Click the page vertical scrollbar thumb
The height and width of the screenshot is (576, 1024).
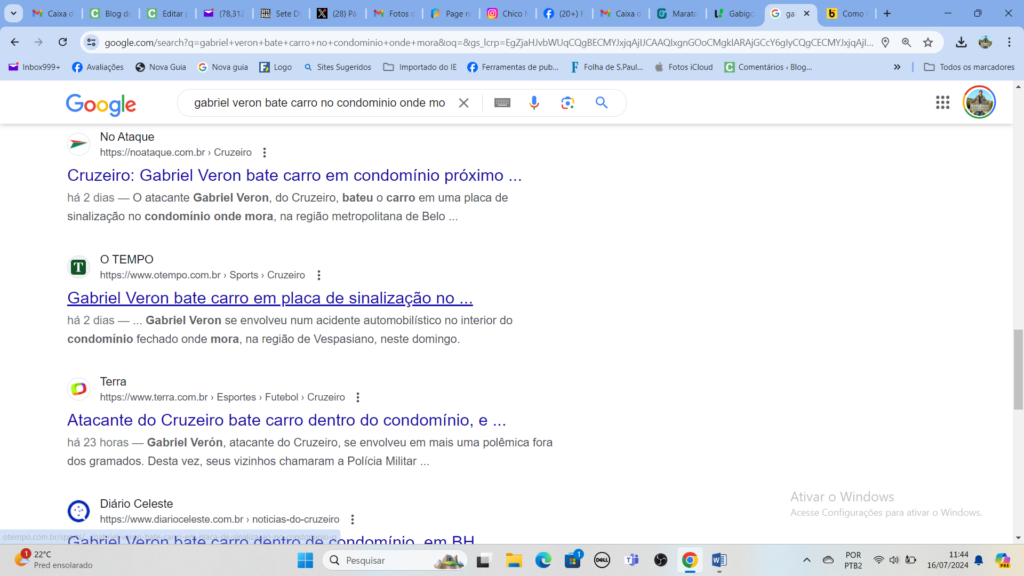[1018, 370]
